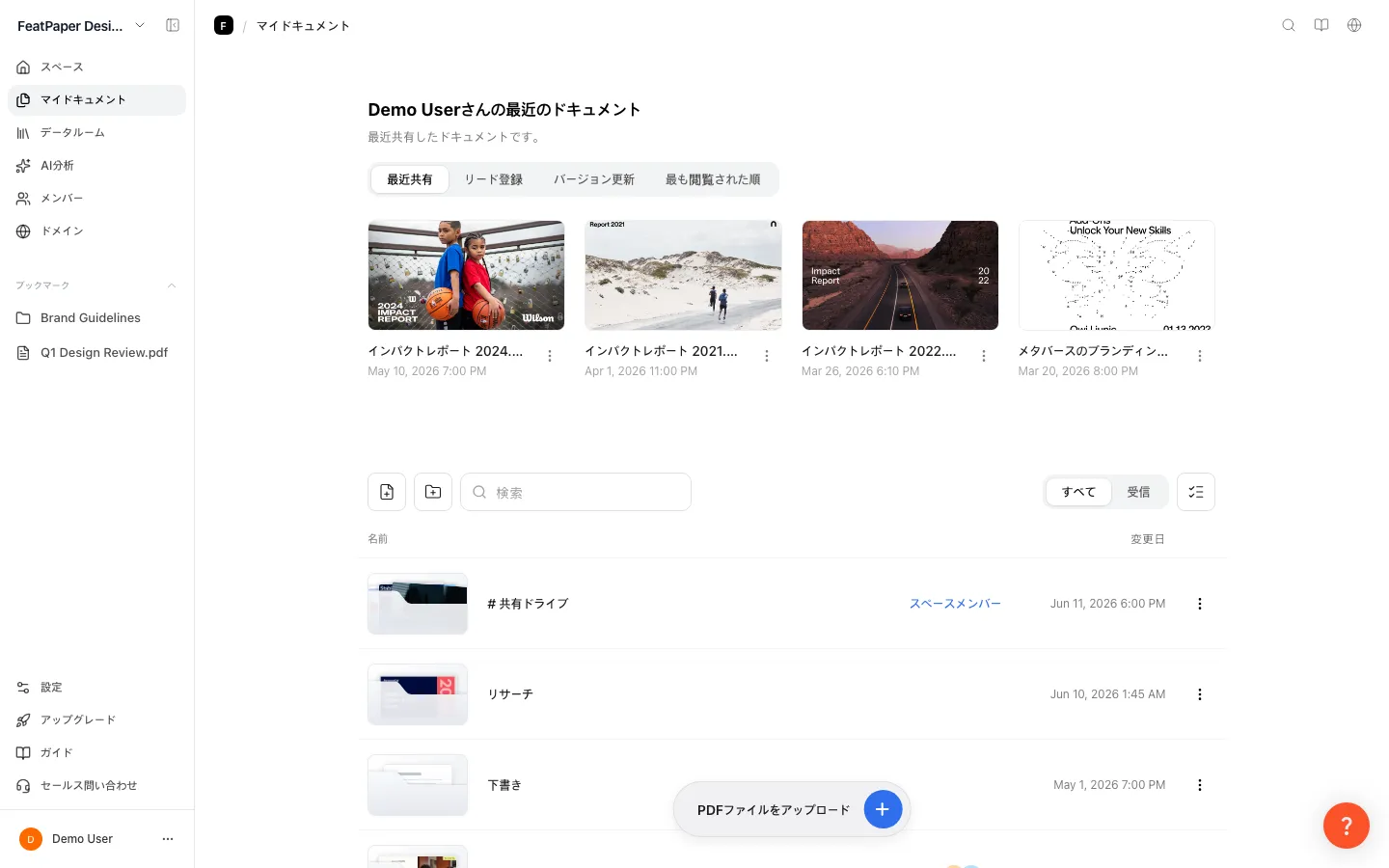This screenshot has width=1389, height=868.
Task: Click 共有ドライブ folder thumbnail
Action: coord(418,604)
